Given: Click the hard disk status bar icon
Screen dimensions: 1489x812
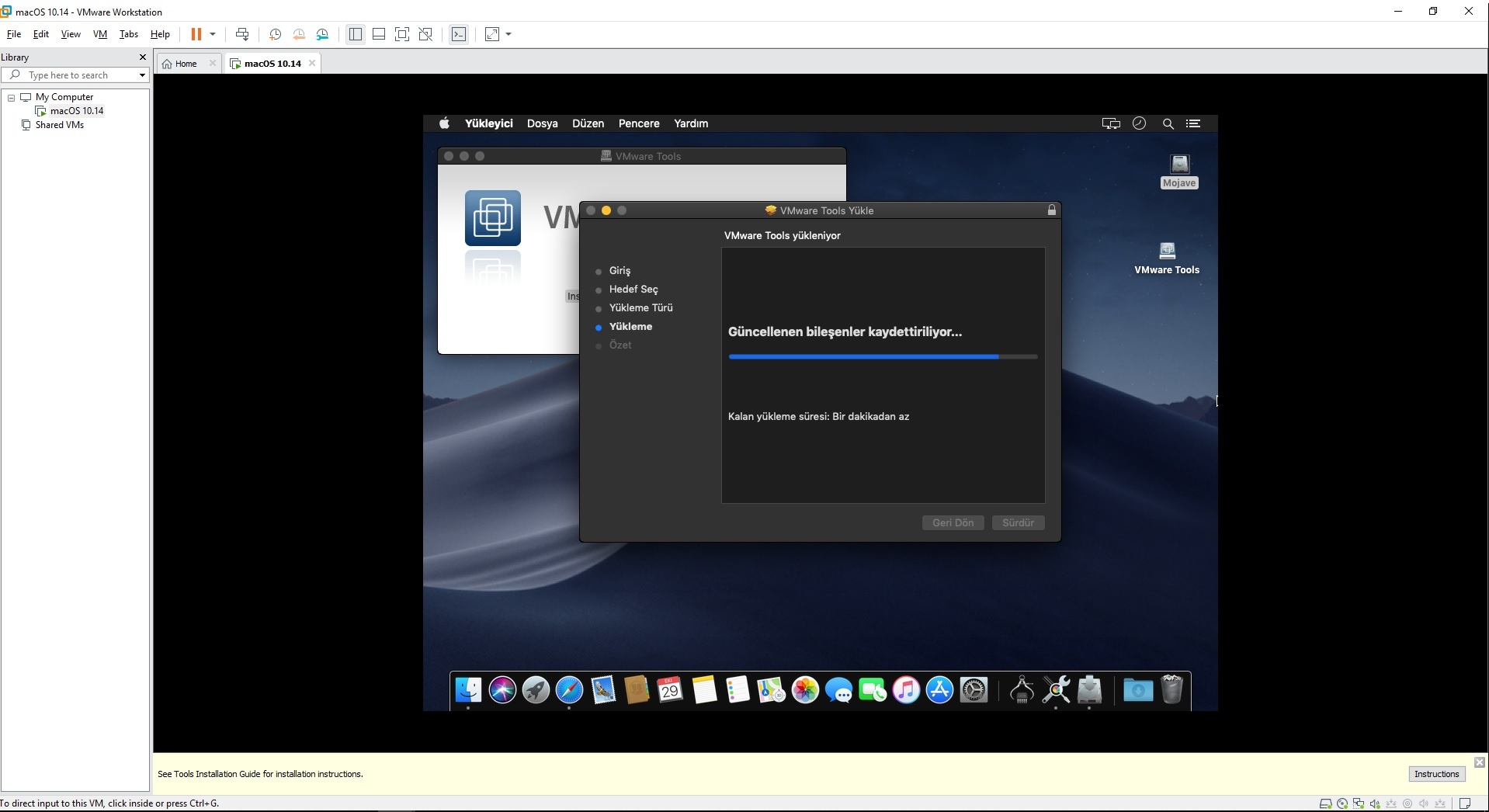Looking at the screenshot, I should coord(1325,803).
